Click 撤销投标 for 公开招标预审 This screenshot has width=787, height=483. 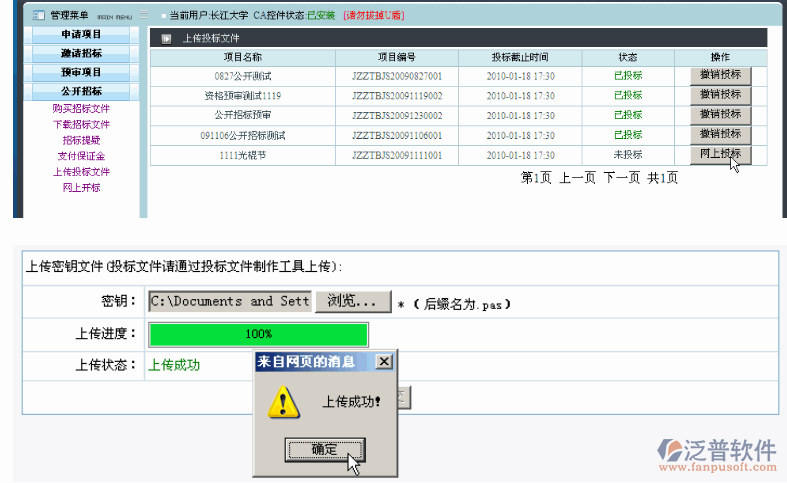click(x=720, y=114)
